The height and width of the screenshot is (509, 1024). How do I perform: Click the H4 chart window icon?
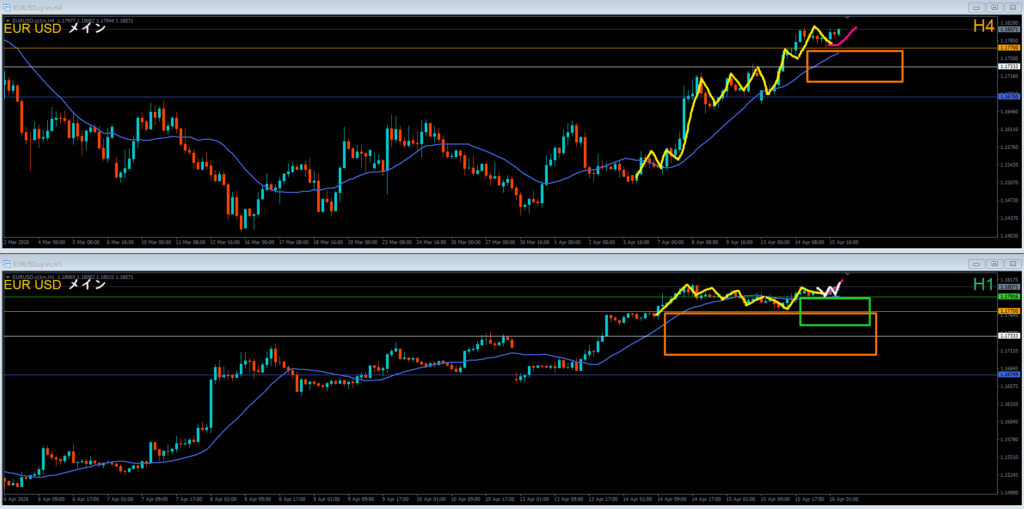pos(8,6)
